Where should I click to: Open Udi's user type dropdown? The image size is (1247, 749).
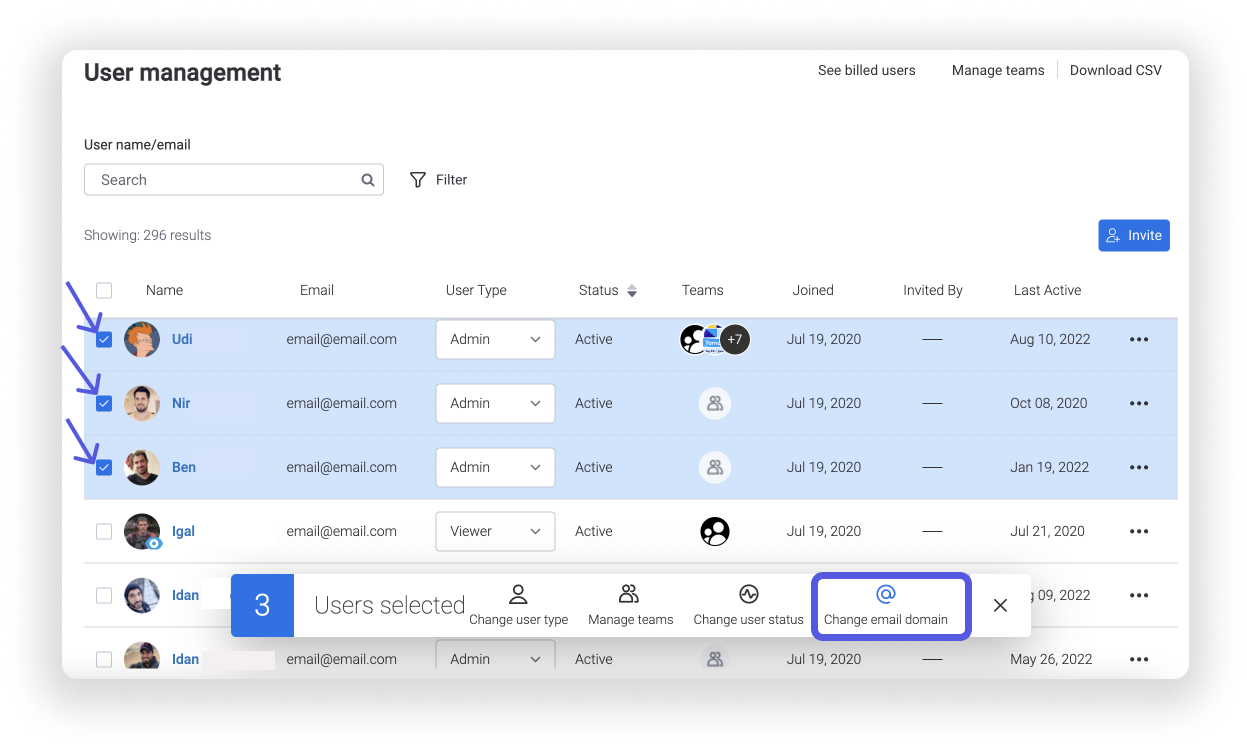click(x=494, y=339)
